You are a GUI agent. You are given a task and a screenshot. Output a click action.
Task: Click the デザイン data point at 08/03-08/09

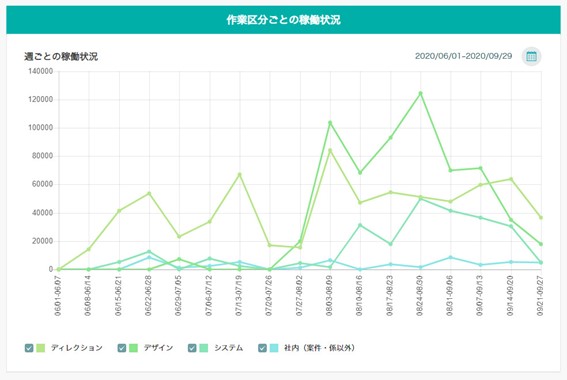(x=330, y=123)
